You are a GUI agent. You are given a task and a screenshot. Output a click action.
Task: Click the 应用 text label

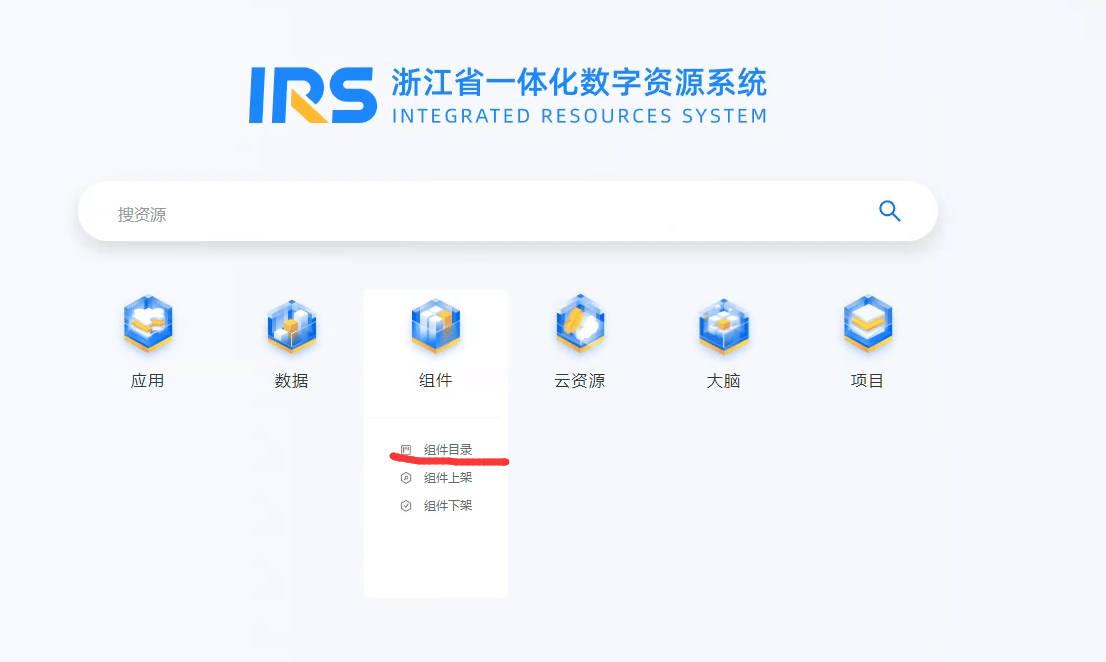click(x=148, y=381)
